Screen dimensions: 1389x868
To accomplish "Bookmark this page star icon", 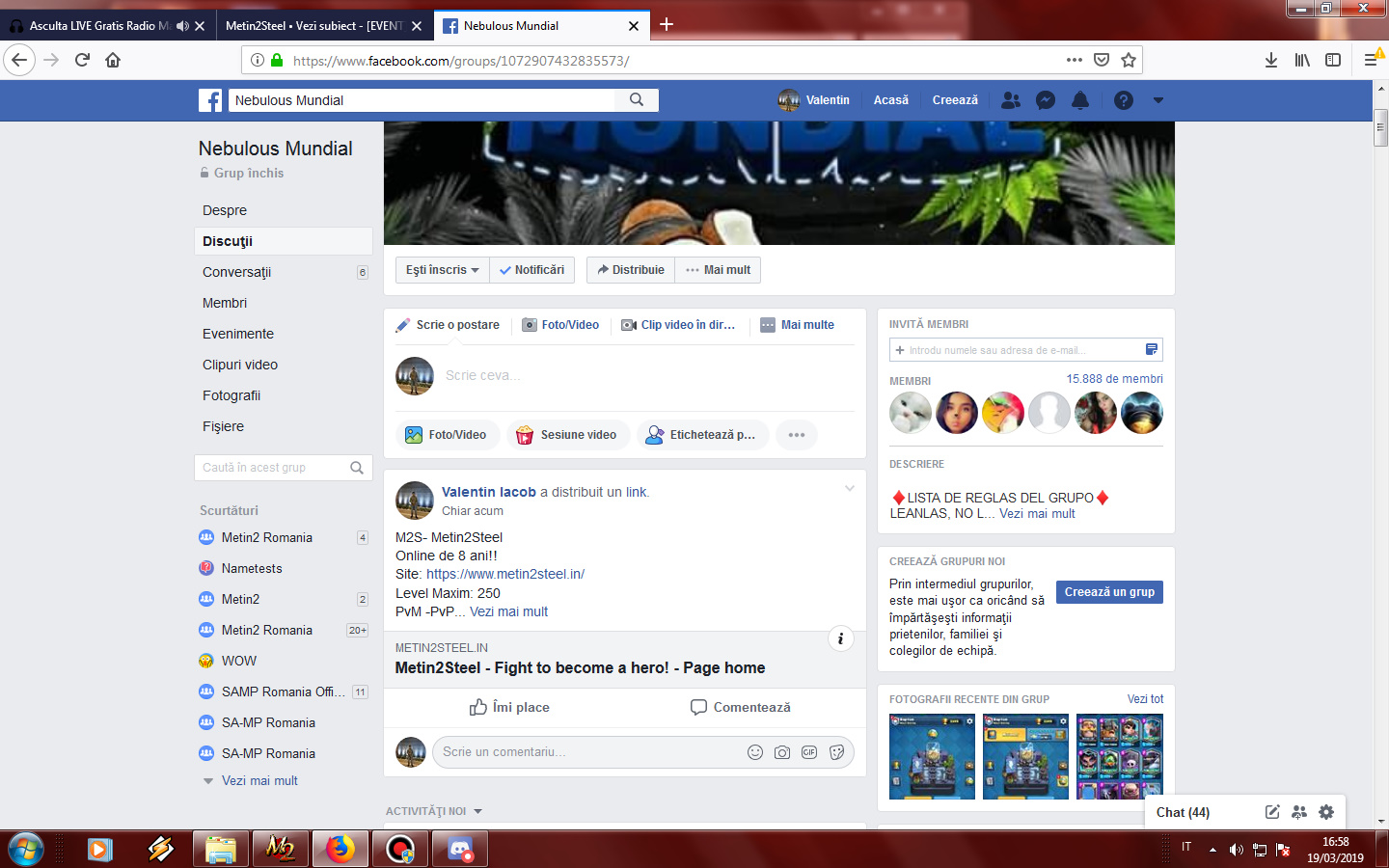I will click(x=1129, y=60).
